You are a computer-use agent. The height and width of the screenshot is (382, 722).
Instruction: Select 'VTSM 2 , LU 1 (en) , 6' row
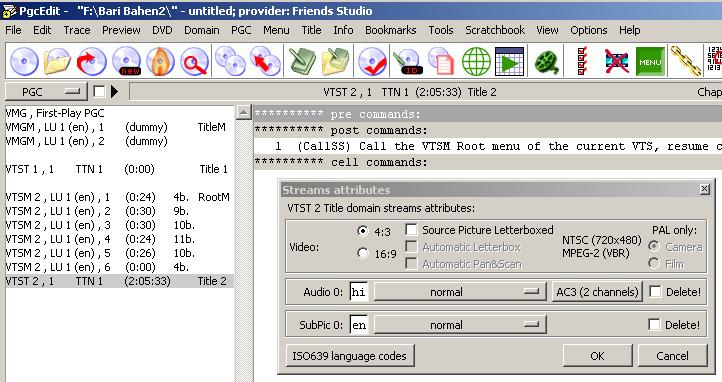120,267
